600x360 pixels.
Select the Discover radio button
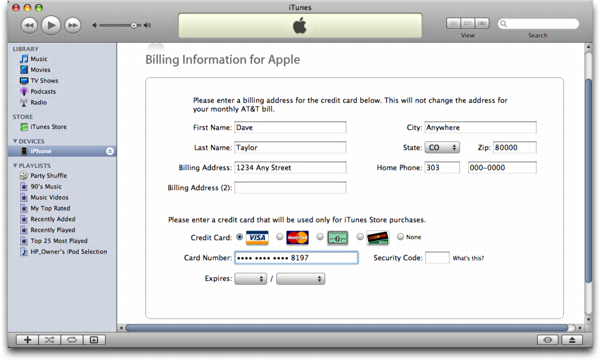[x=360, y=237]
